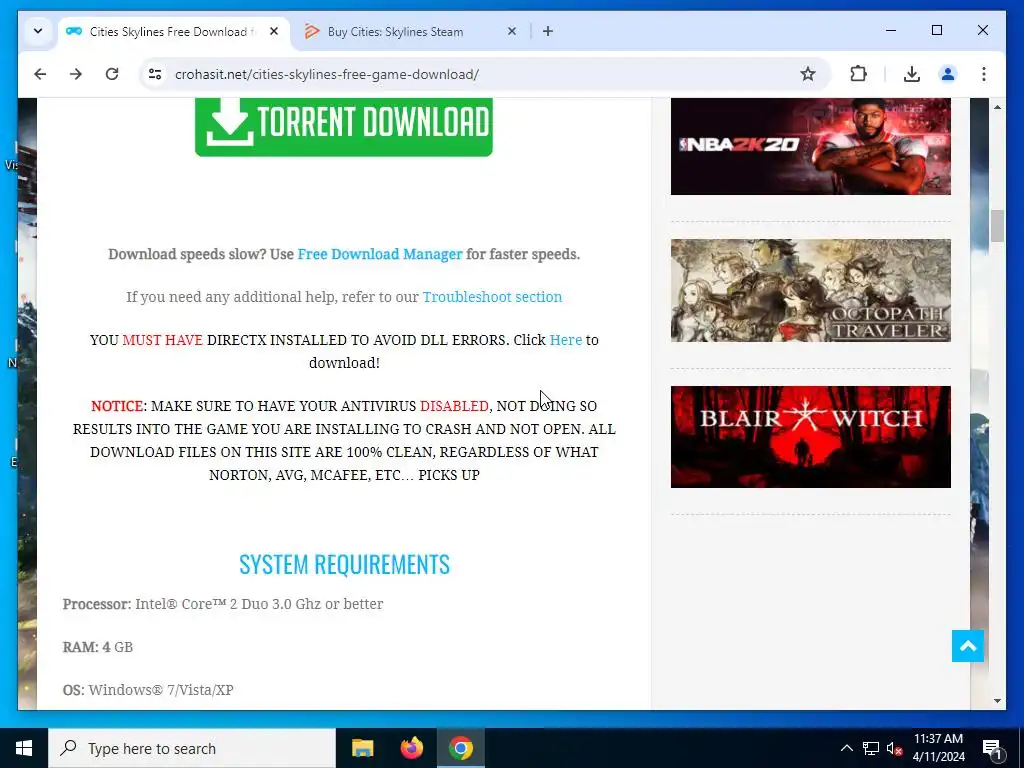Click the DirectX 'Here' download link
The image size is (1024, 768).
pos(566,340)
